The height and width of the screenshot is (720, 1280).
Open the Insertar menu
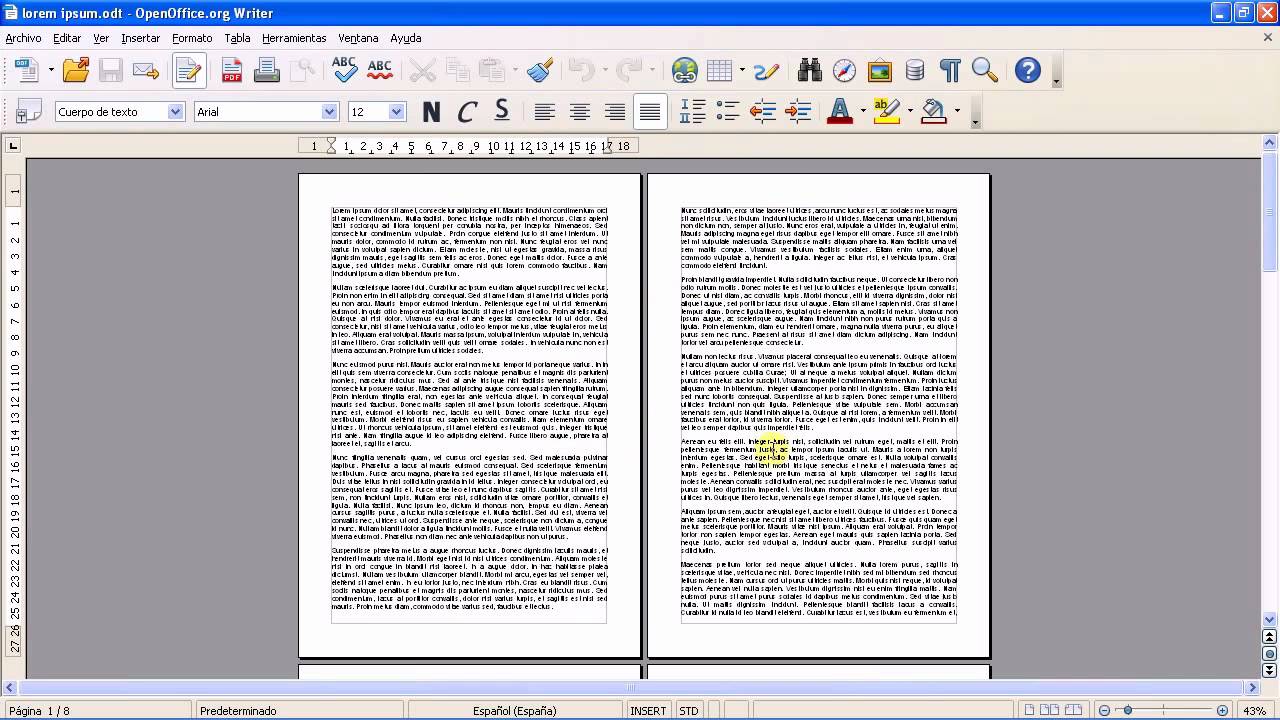point(140,38)
